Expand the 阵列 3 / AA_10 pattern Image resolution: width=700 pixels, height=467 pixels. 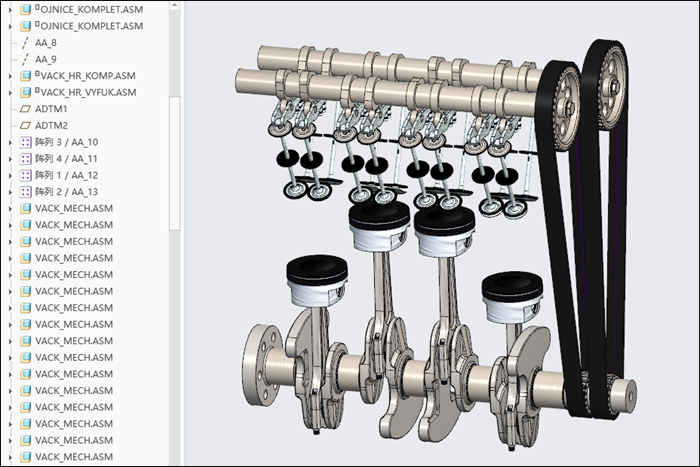pos(10,142)
